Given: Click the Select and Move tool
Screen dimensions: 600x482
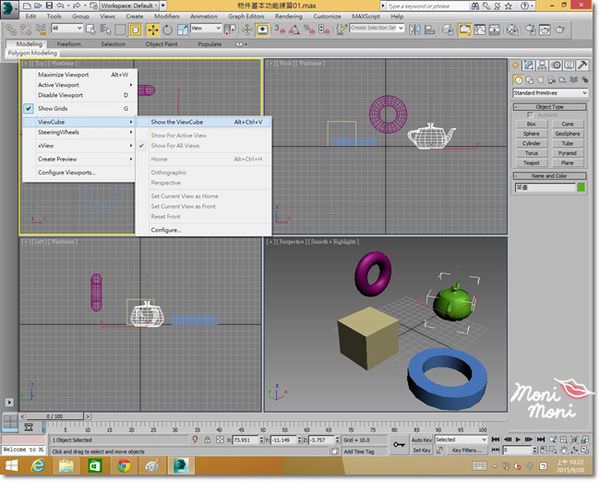Looking at the screenshot, I should (x=152, y=29).
